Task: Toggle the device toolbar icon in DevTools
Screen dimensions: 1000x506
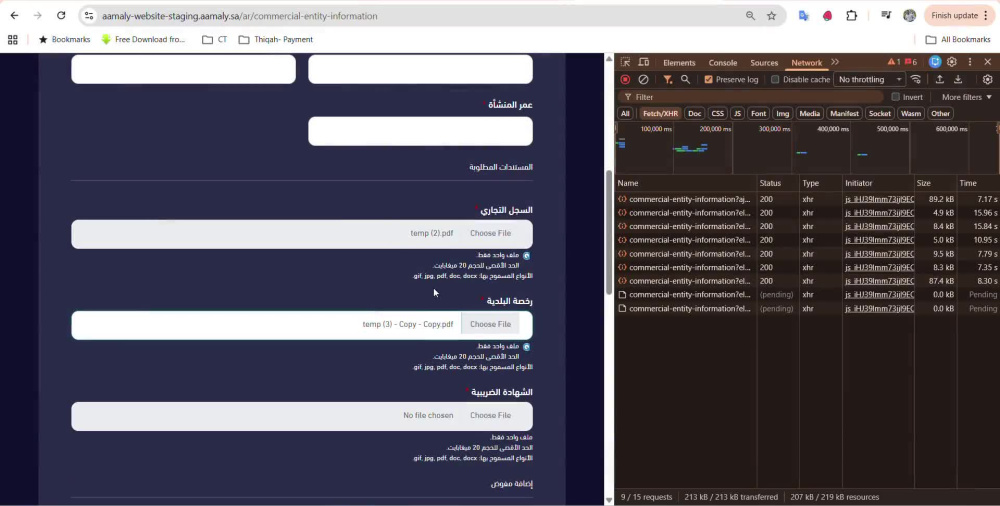Action: click(x=643, y=62)
